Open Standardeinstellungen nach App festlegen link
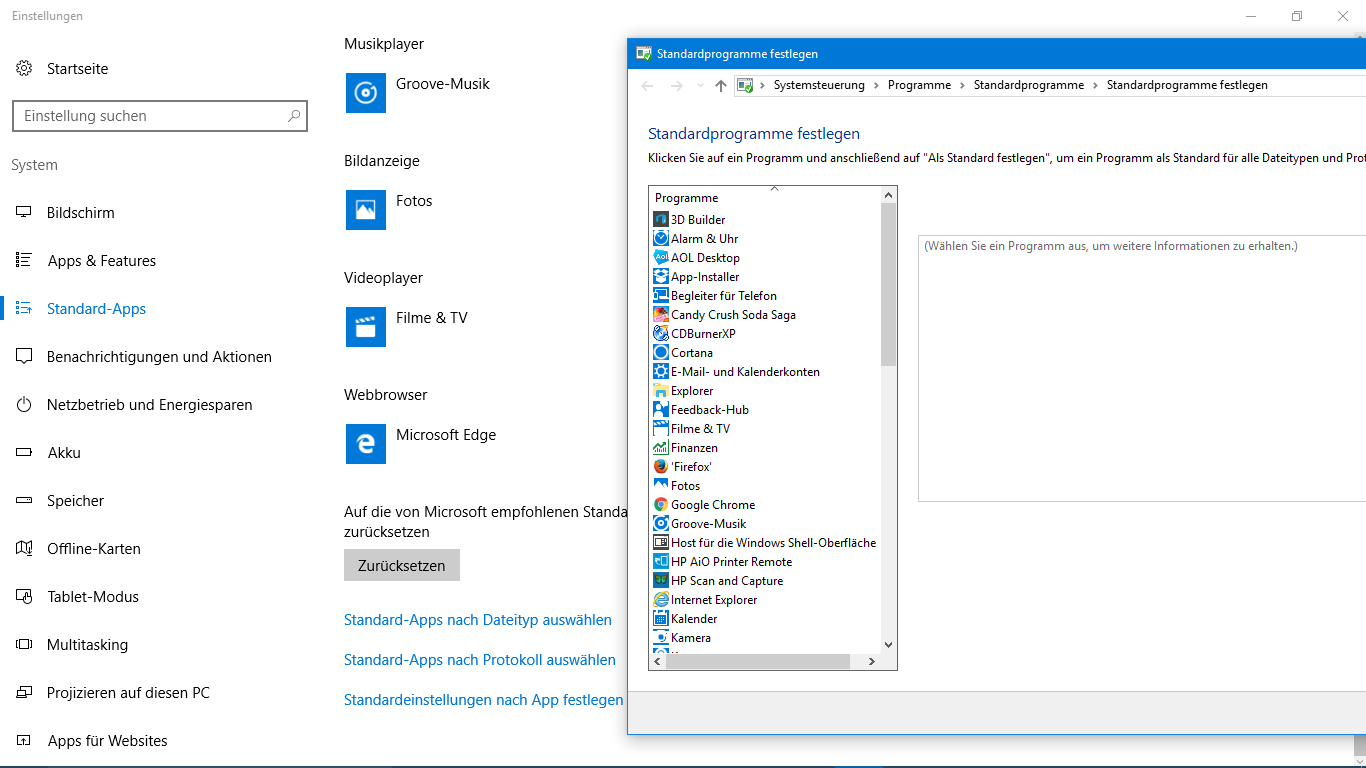Image resolution: width=1366 pixels, height=768 pixels. tap(484, 700)
